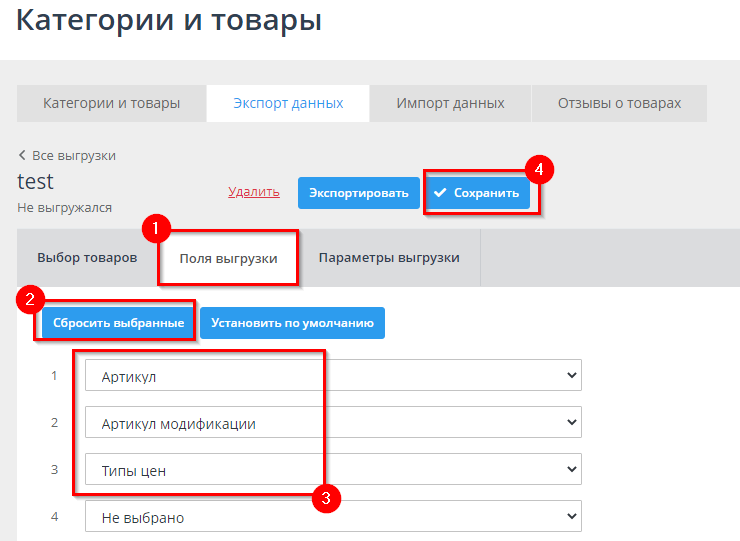This screenshot has width=740, height=541.
Task: Open the Артикул модификации dropdown
Action: 333,423
